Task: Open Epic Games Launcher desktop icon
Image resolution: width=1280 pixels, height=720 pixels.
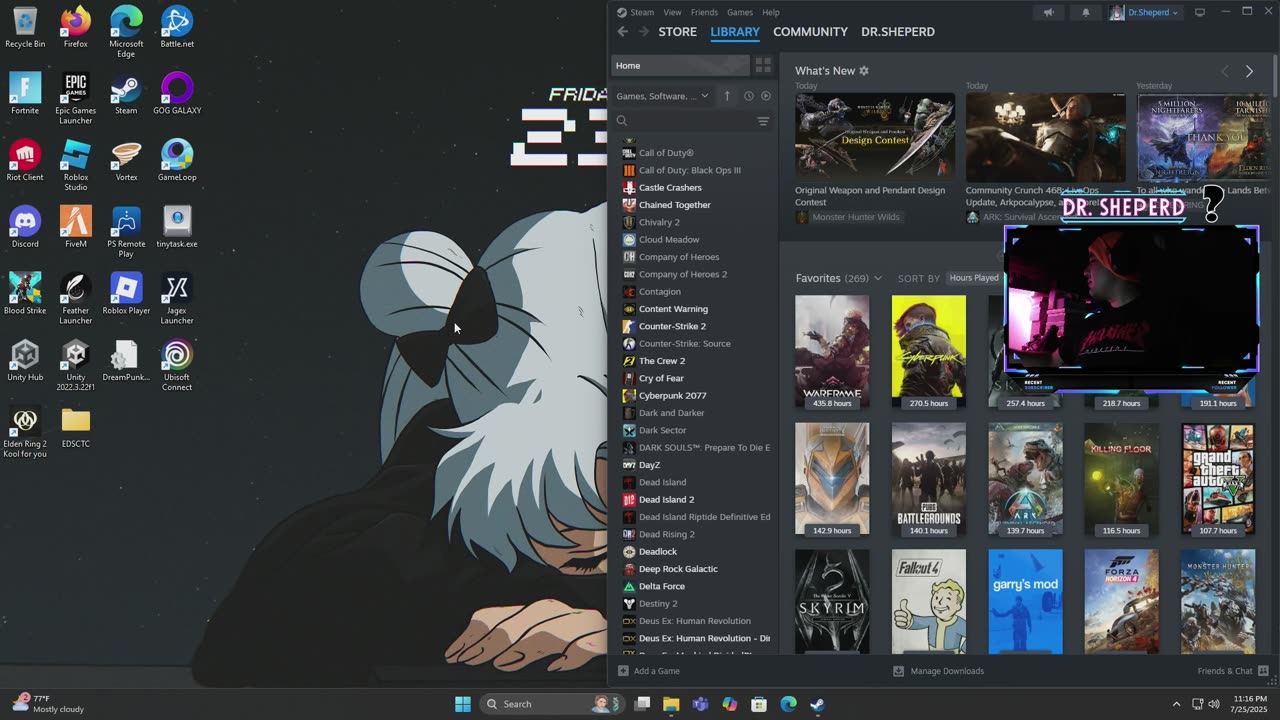Action: click(75, 99)
